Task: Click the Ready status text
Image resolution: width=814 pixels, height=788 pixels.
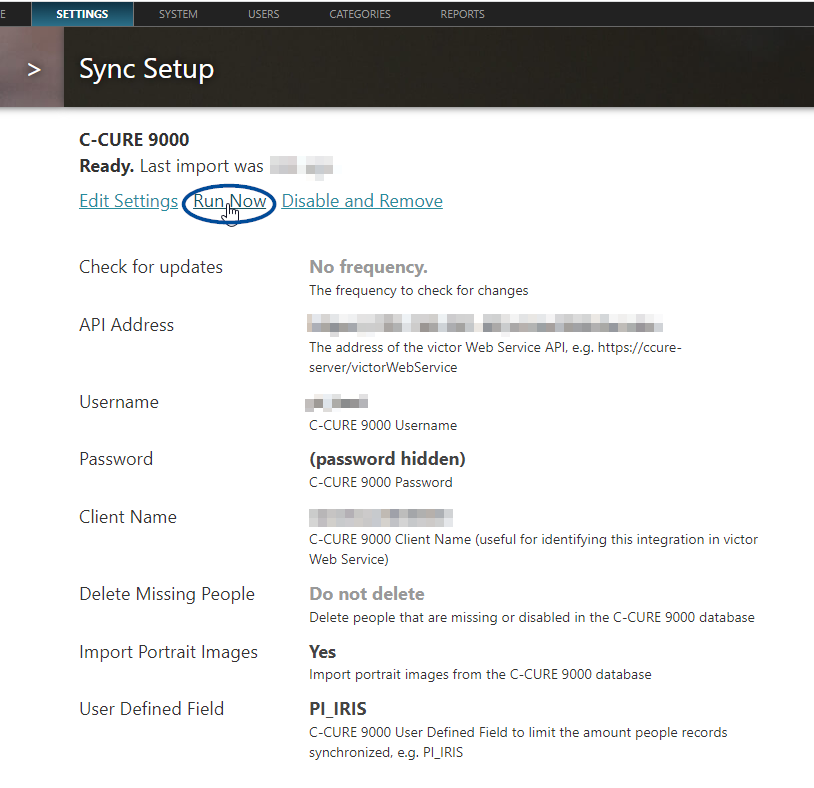Action: 106,166
